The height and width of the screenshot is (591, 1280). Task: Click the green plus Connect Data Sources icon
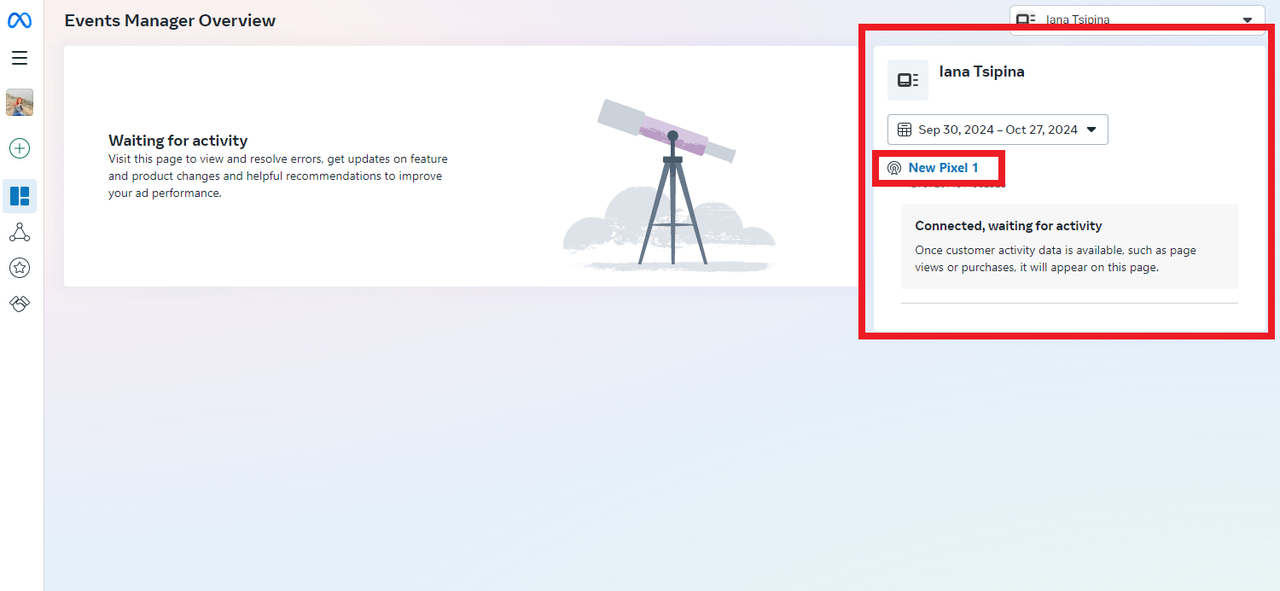(x=20, y=149)
